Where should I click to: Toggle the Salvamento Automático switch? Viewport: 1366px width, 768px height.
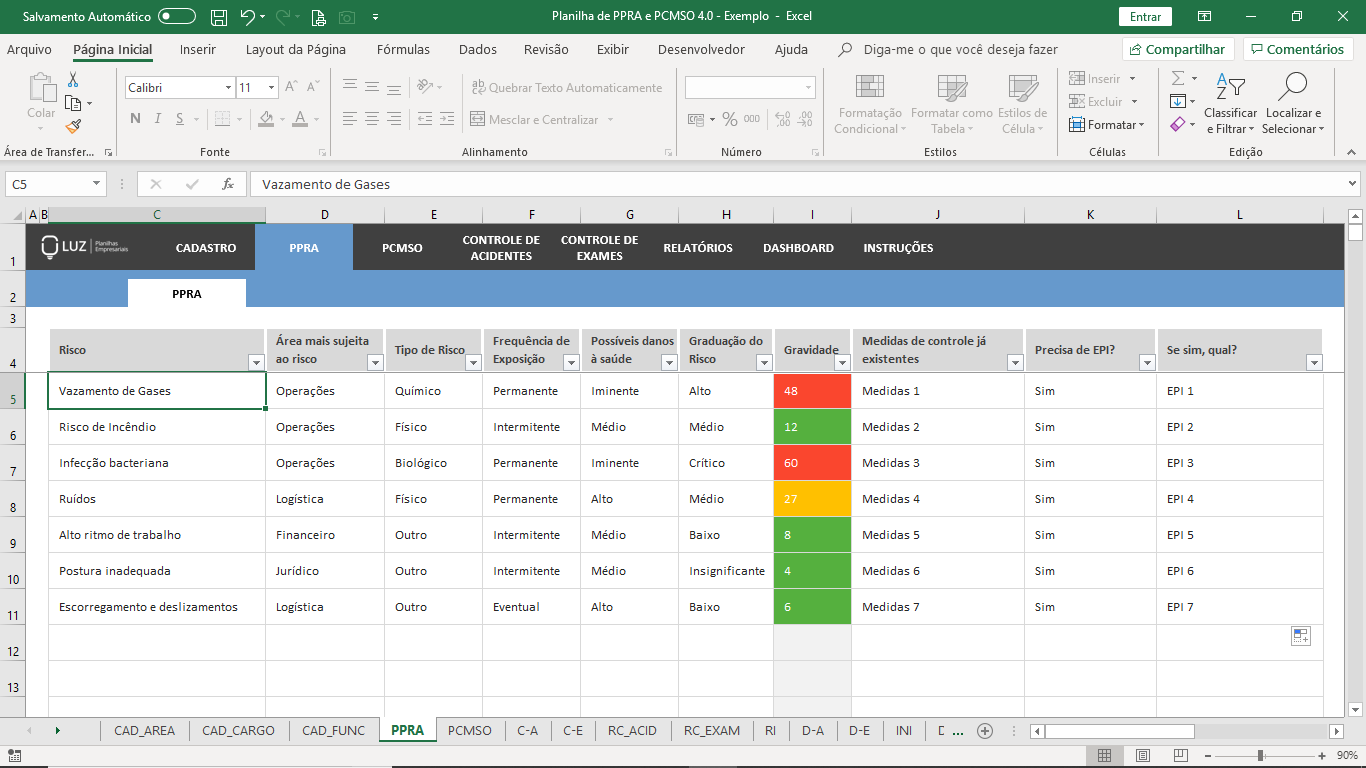click(177, 17)
